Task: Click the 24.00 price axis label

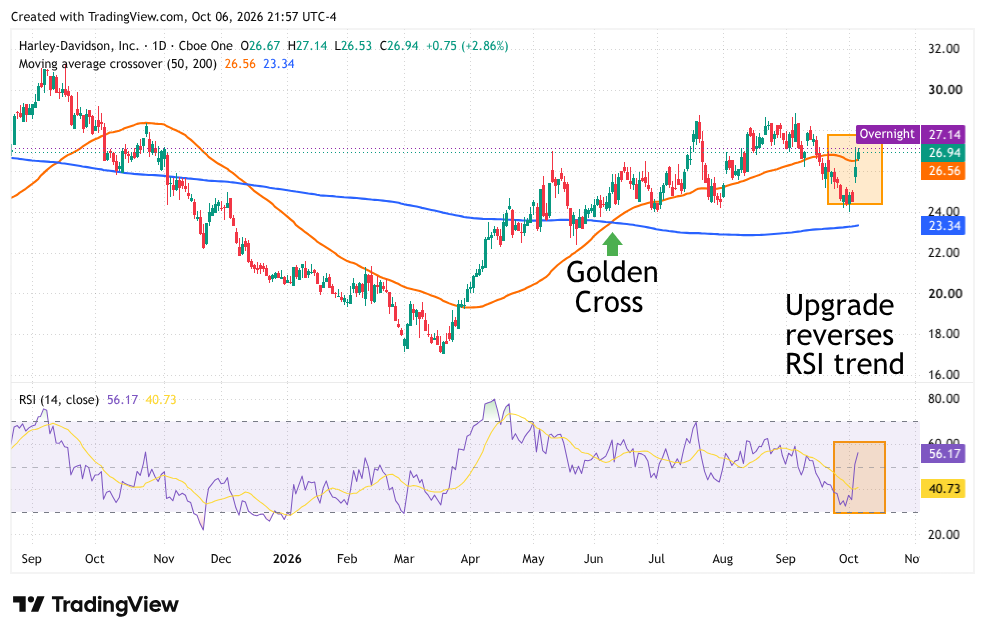Action: click(944, 211)
